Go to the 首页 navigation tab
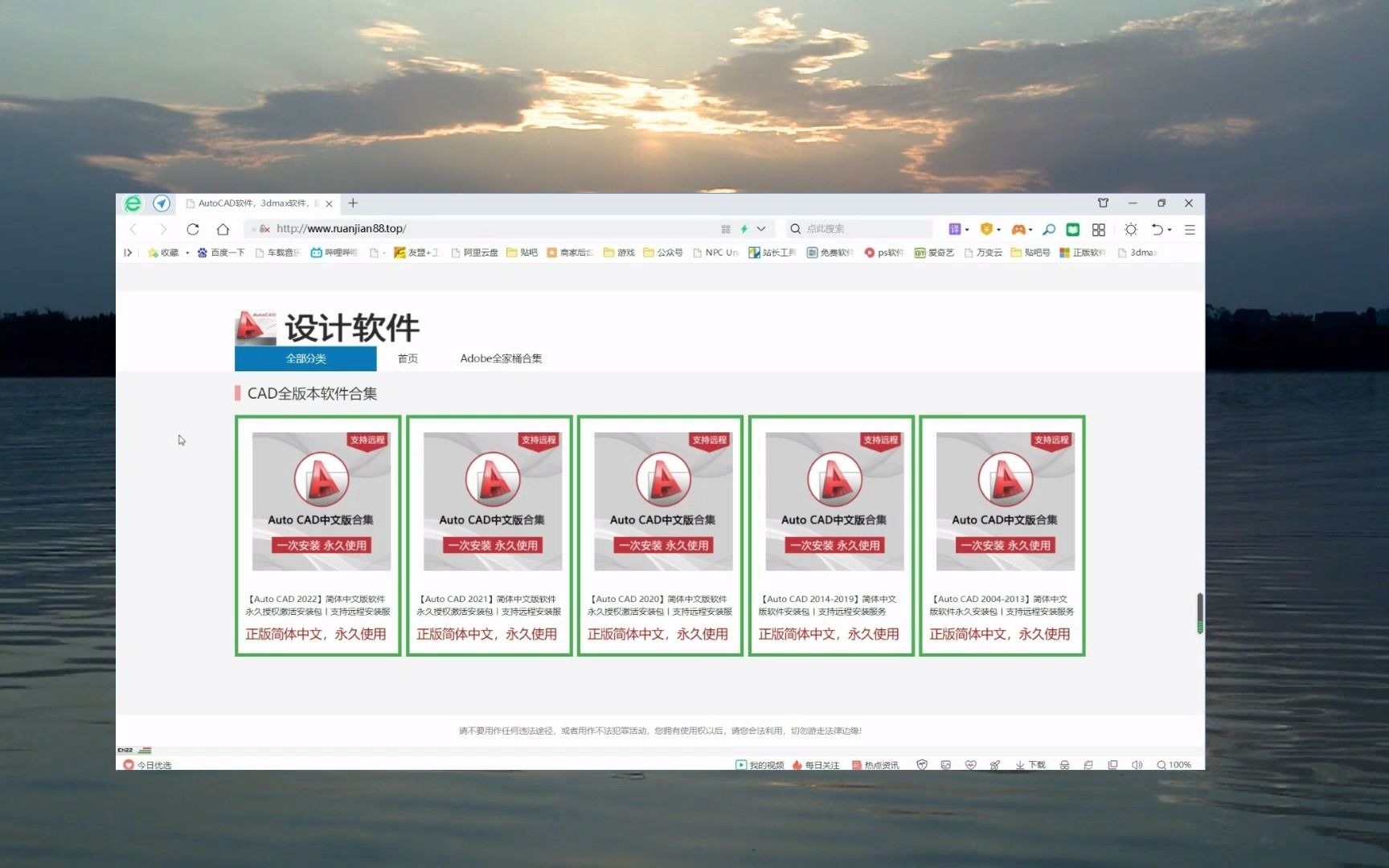This screenshot has width=1389, height=868. click(x=408, y=358)
